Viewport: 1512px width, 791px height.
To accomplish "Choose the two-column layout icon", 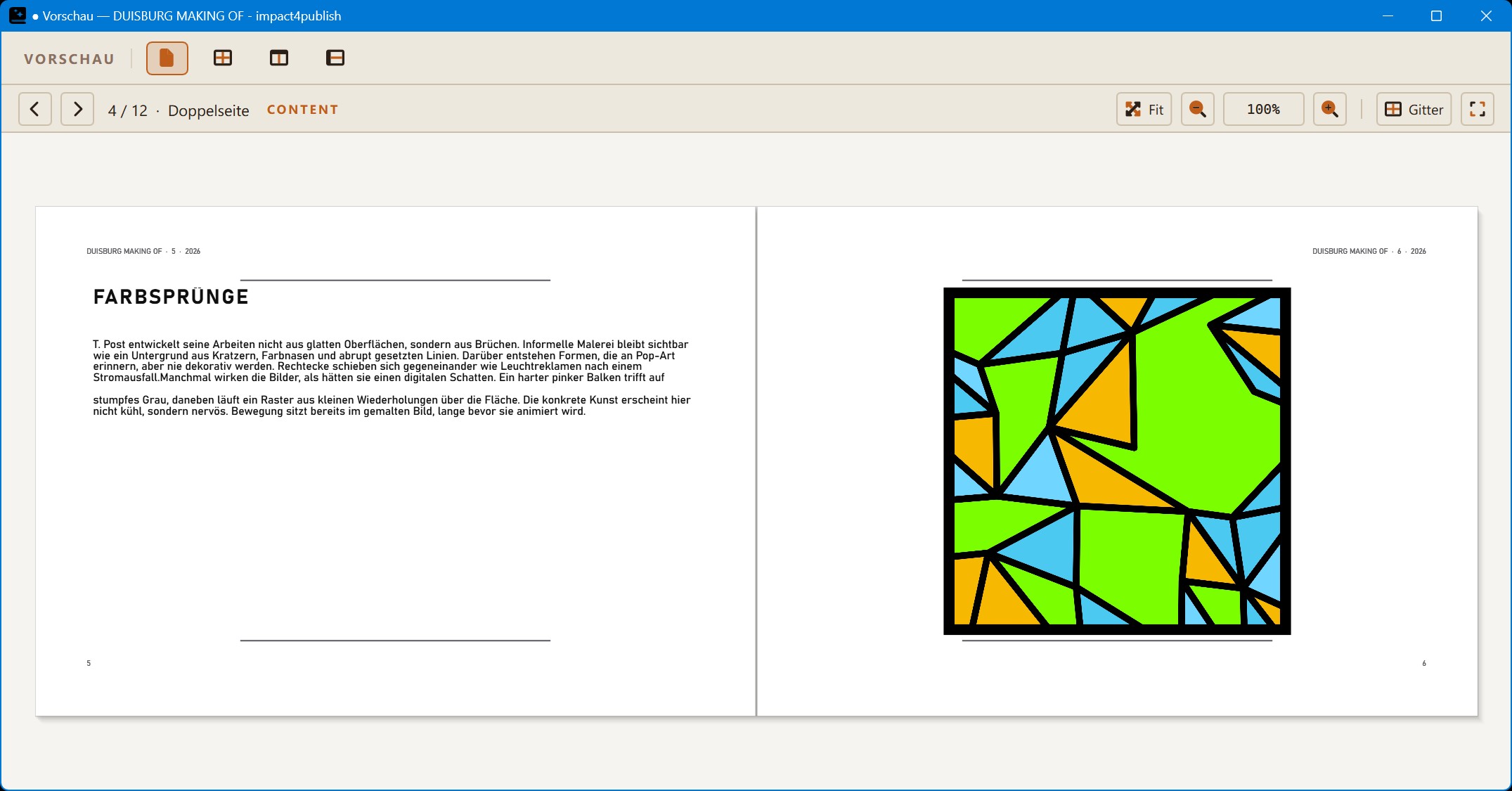I will click(x=279, y=58).
